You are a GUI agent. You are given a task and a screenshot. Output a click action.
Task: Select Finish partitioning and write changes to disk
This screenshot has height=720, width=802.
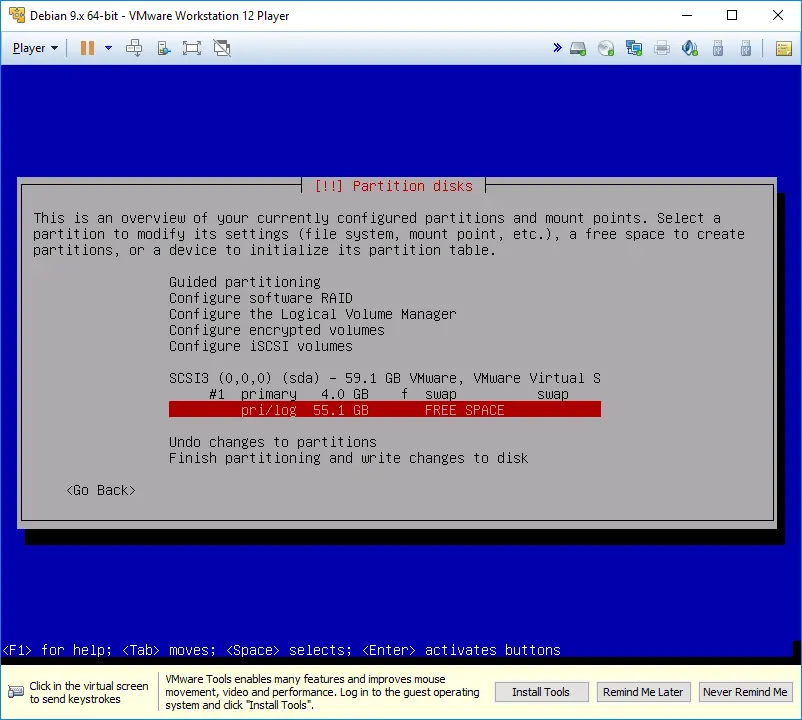348,458
